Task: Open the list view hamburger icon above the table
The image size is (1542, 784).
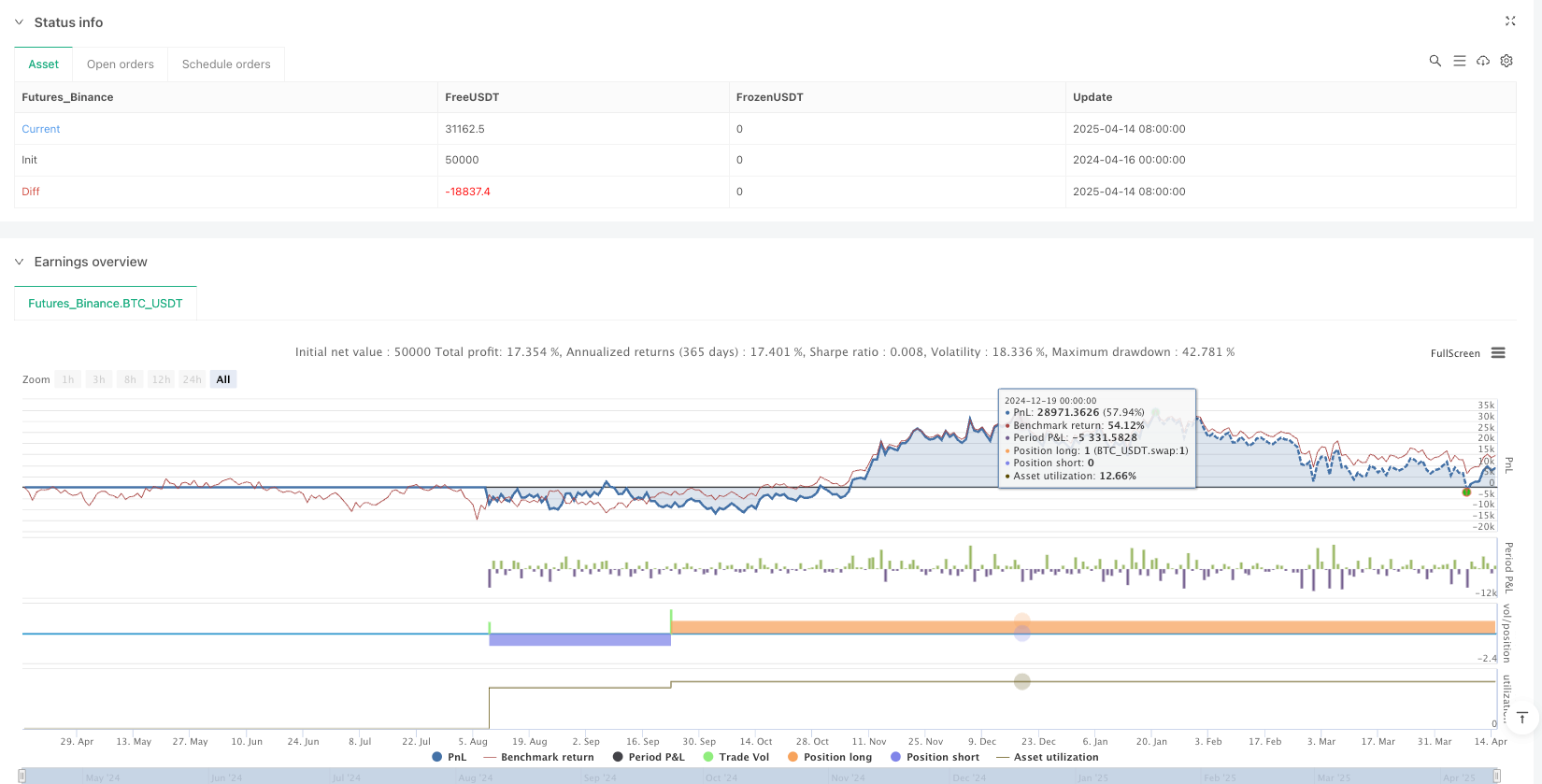Action: pyautogui.click(x=1459, y=61)
